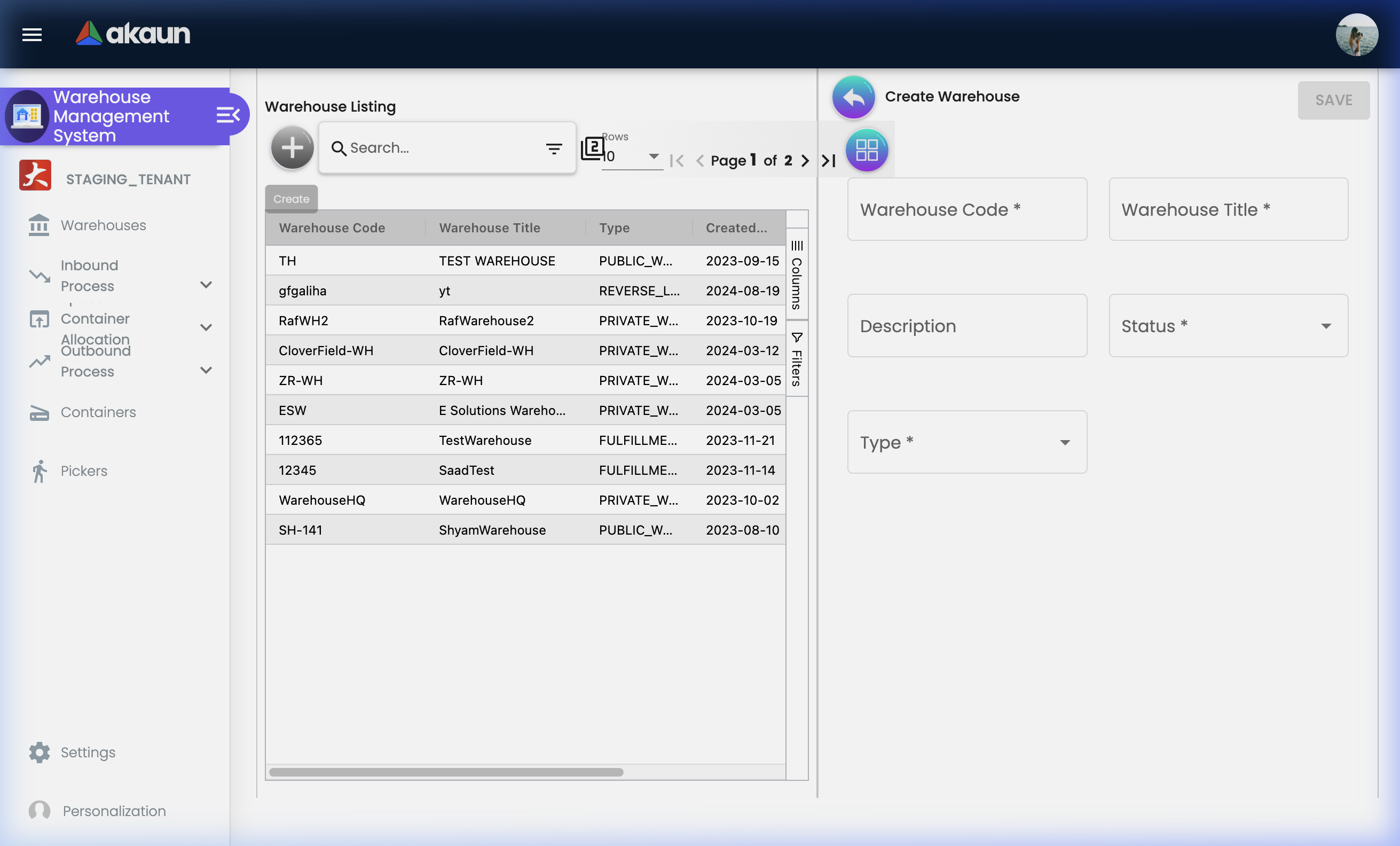The height and width of the screenshot is (846, 1400).
Task: Expand the Inbound Process menu
Action: tap(206, 284)
